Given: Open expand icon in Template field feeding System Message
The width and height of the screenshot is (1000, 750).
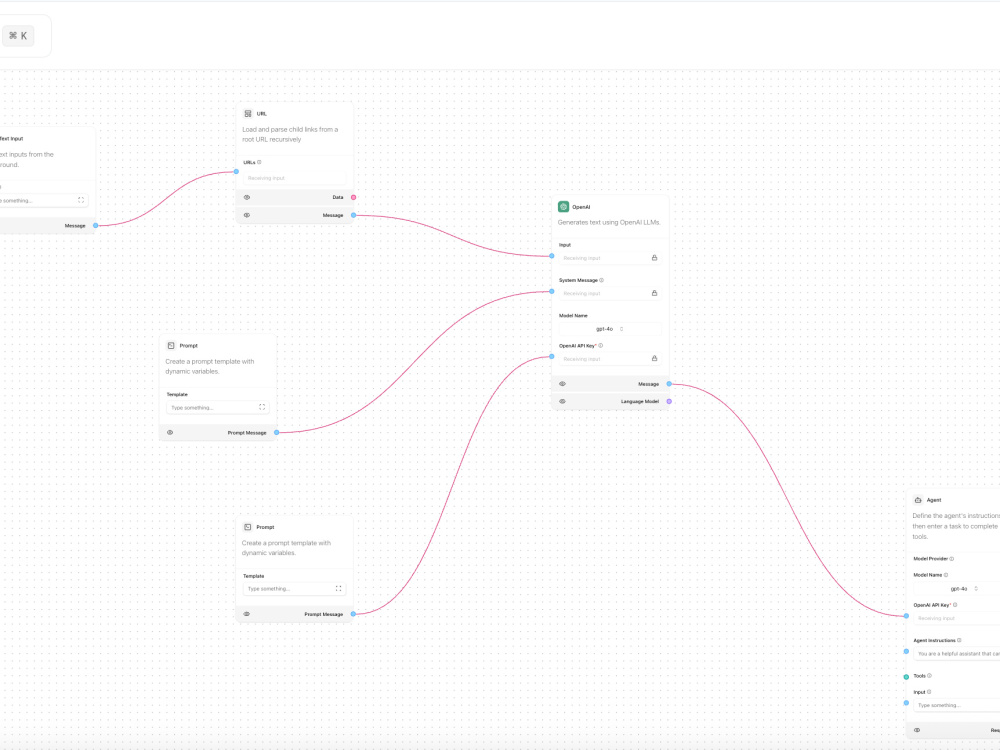Looking at the screenshot, I should tap(262, 407).
